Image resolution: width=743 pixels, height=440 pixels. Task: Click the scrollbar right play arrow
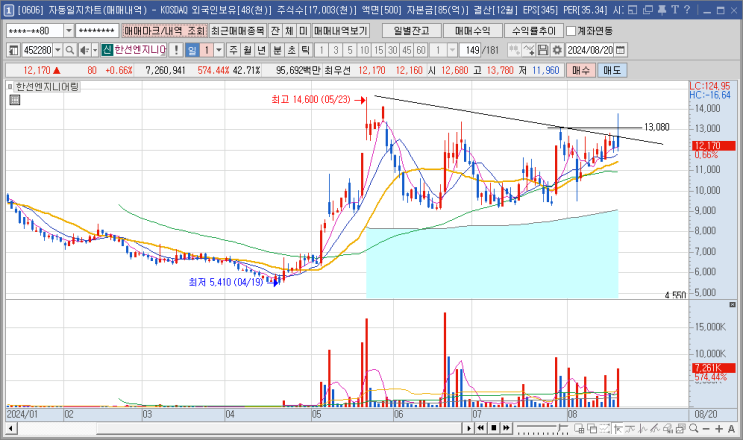468,428
